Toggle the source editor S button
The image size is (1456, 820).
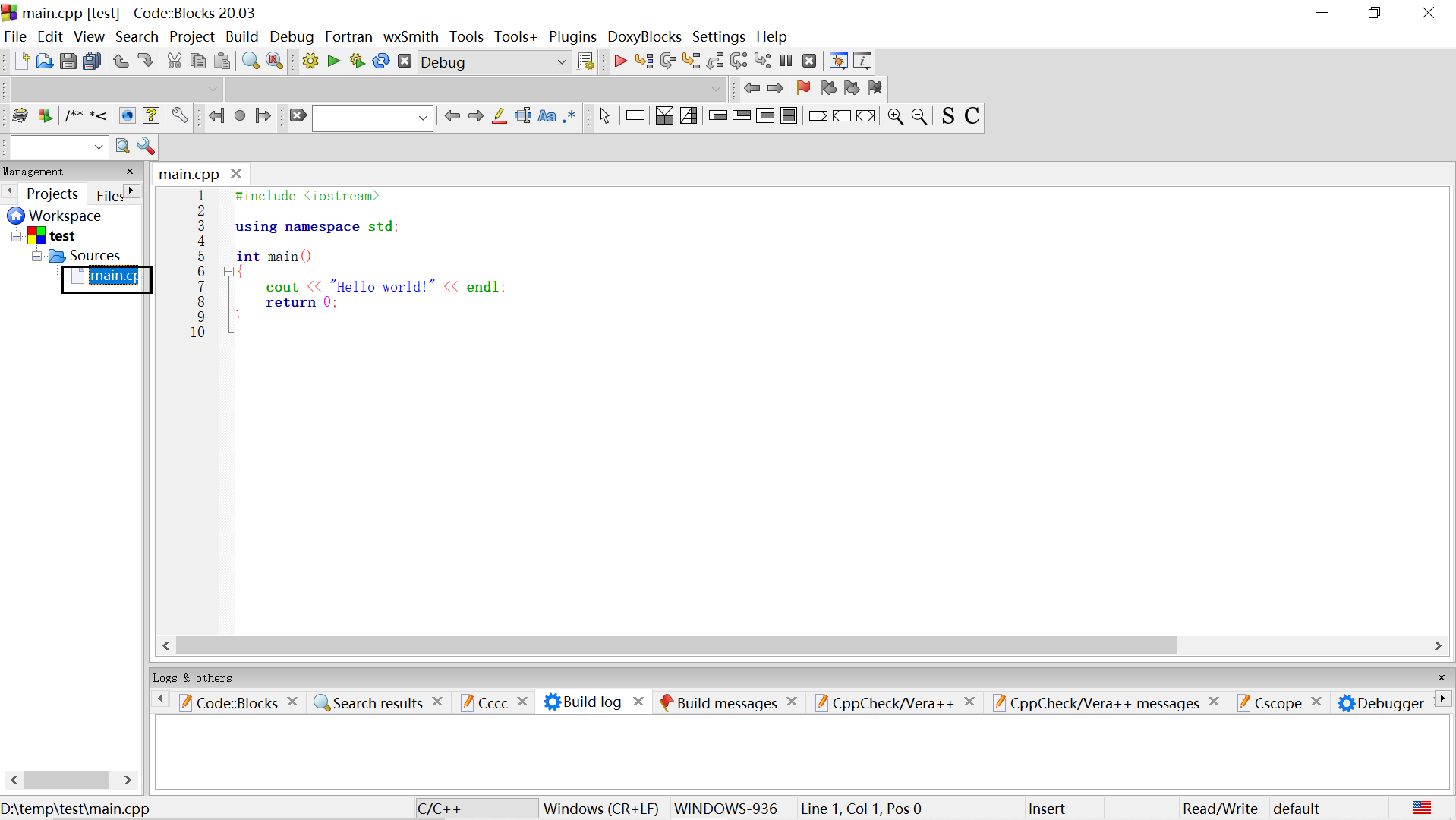tap(948, 116)
